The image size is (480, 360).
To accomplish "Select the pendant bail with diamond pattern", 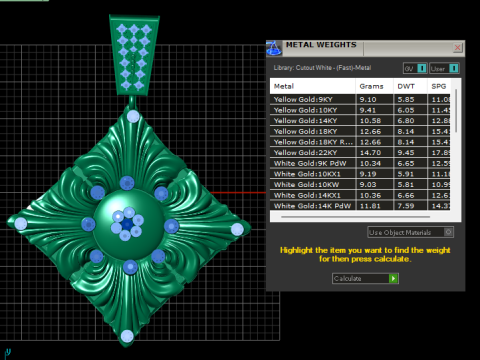I will (134, 55).
